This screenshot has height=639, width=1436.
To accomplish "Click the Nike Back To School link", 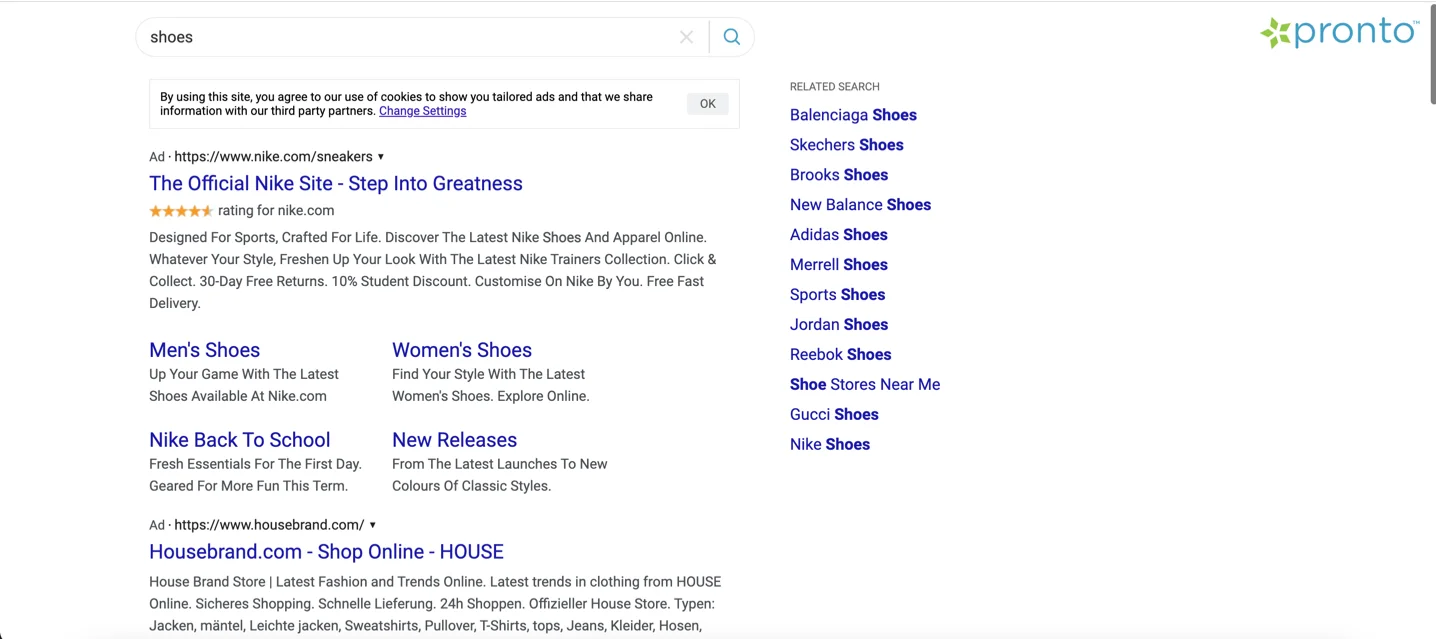I will [239, 440].
